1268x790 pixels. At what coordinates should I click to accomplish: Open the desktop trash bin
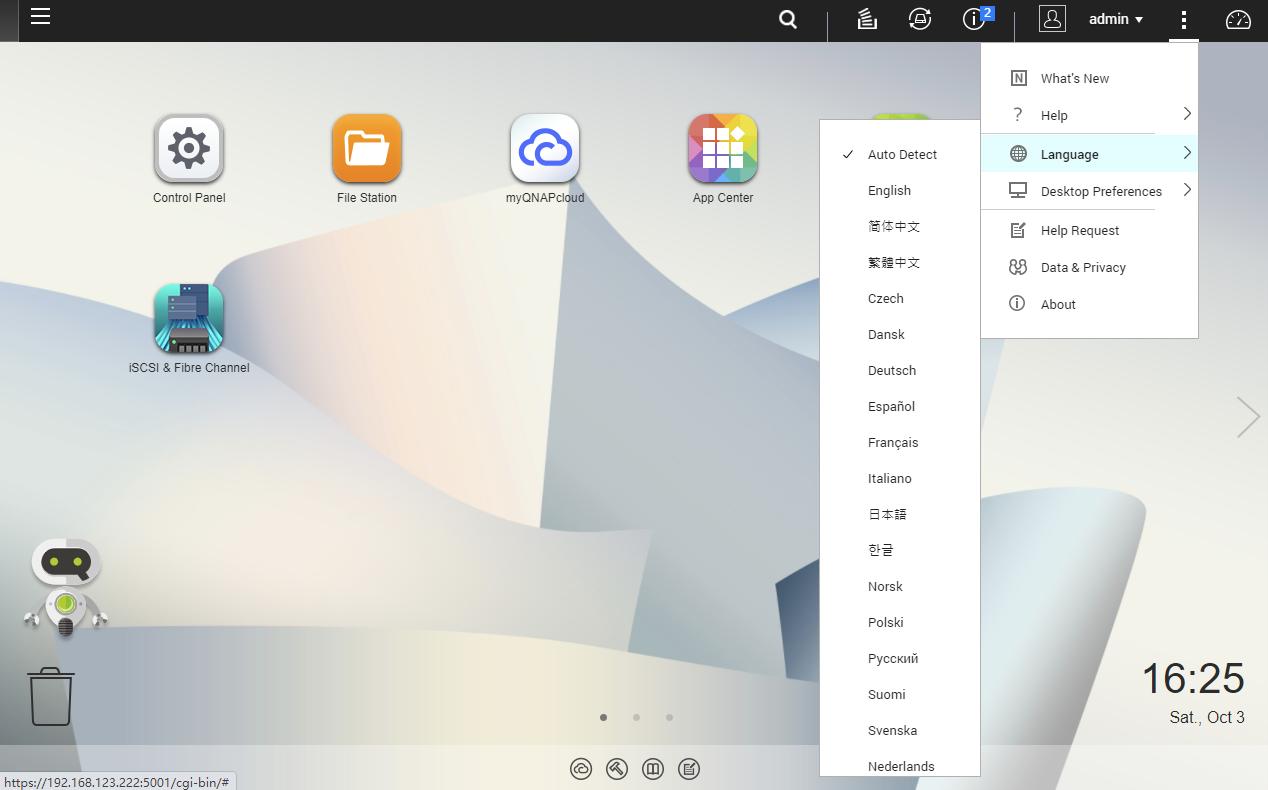tap(51, 697)
